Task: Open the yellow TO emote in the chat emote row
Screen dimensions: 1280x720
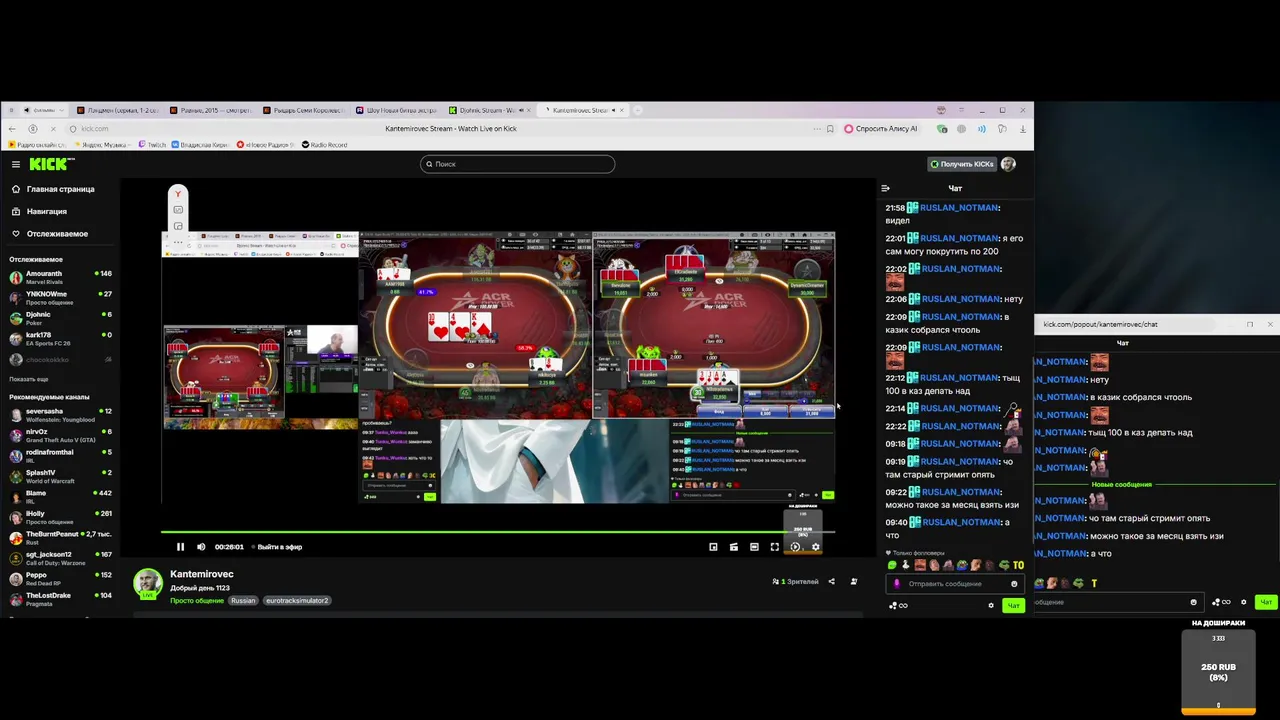Action: coord(1018,566)
